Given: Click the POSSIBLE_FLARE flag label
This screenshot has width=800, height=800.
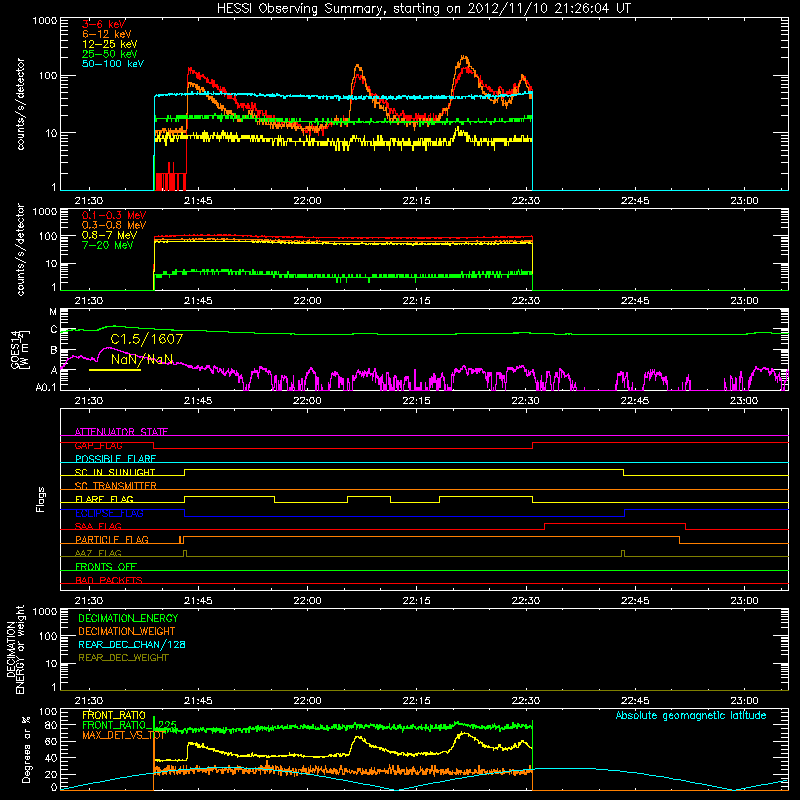Looking at the screenshot, I should coord(115,459).
